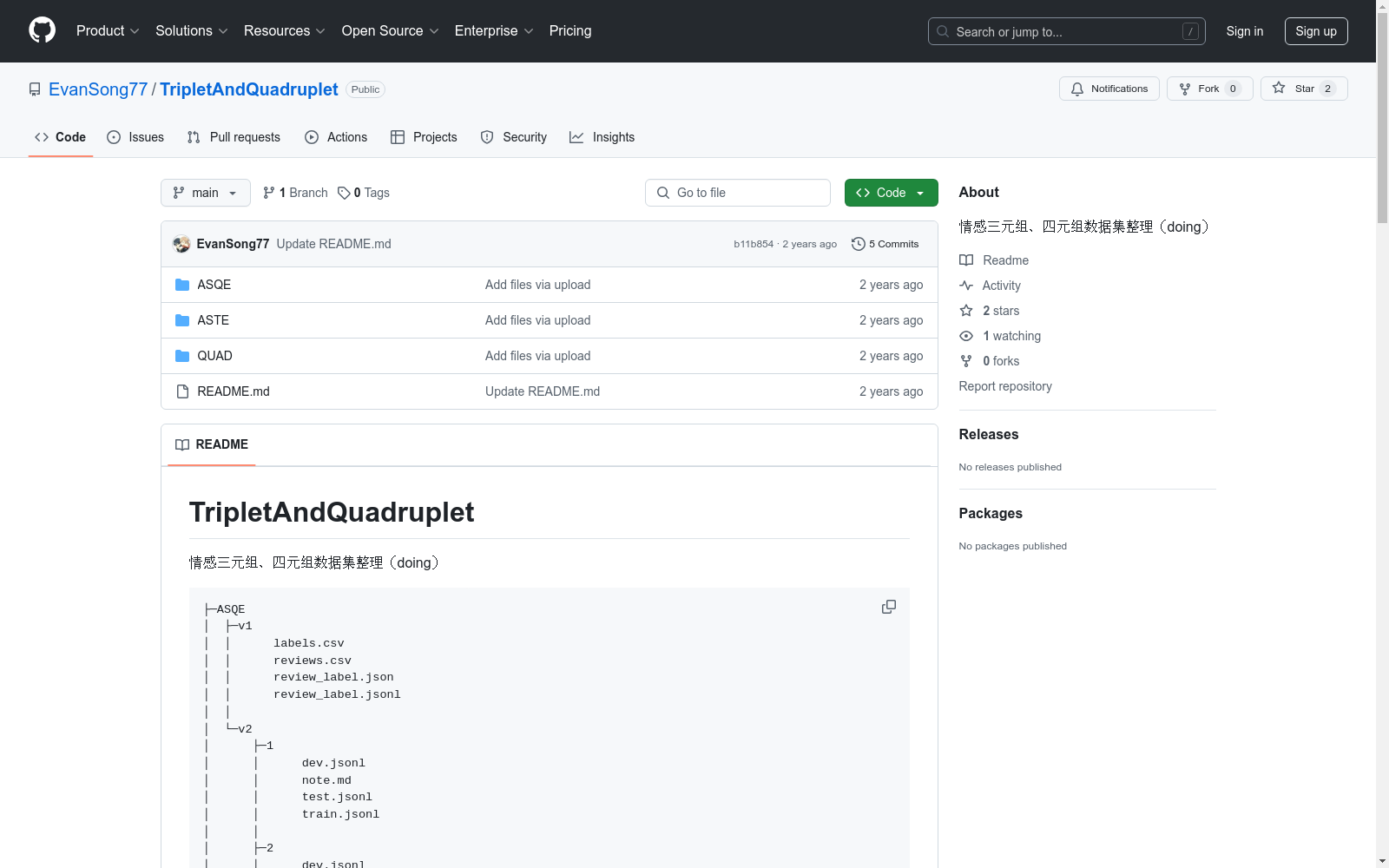Open the QUAD folder

(x=214, y=356)
